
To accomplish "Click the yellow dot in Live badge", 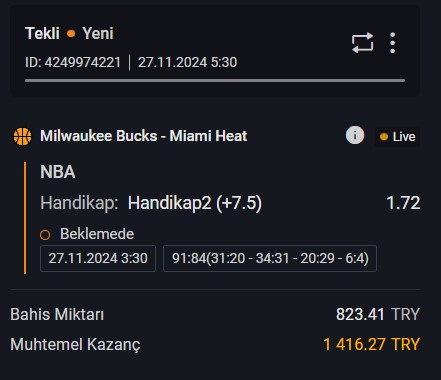I will [x=384, y=137].
